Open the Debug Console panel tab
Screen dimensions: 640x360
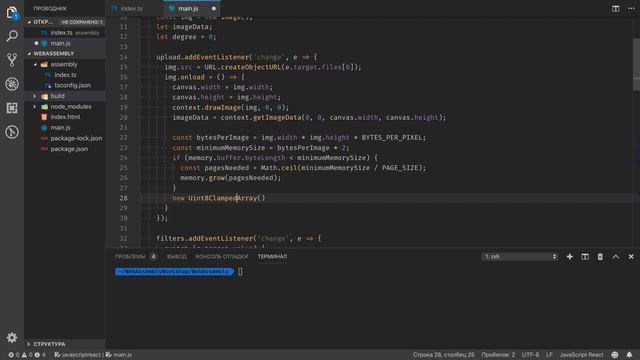pos(222,256)
